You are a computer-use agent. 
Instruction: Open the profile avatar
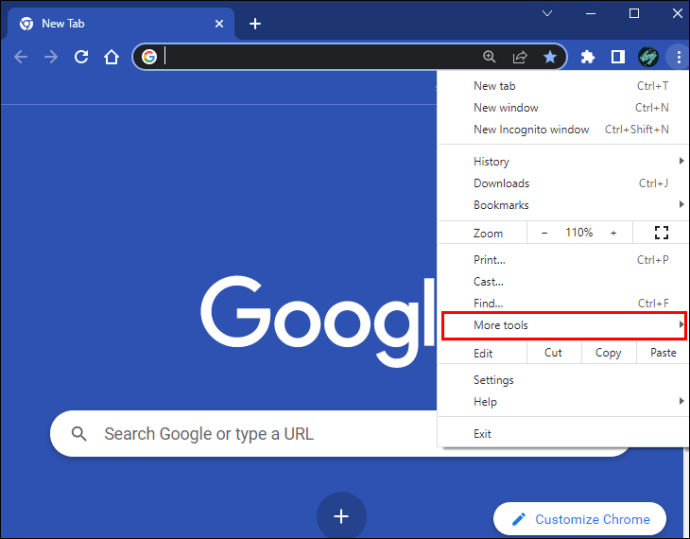pyautogui.click(x=648, y=57)
